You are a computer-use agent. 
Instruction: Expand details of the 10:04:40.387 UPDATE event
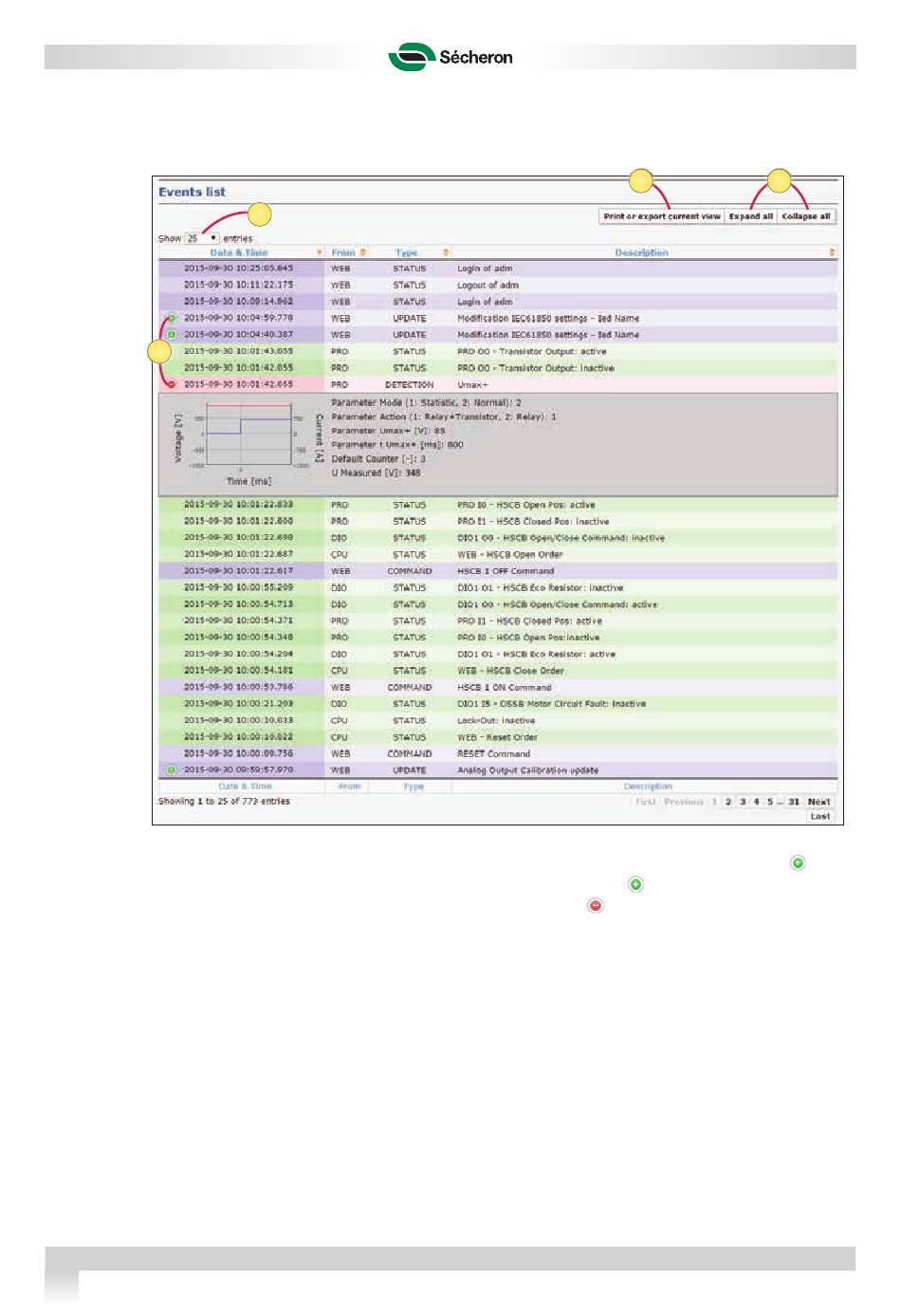tap(172, 335)
